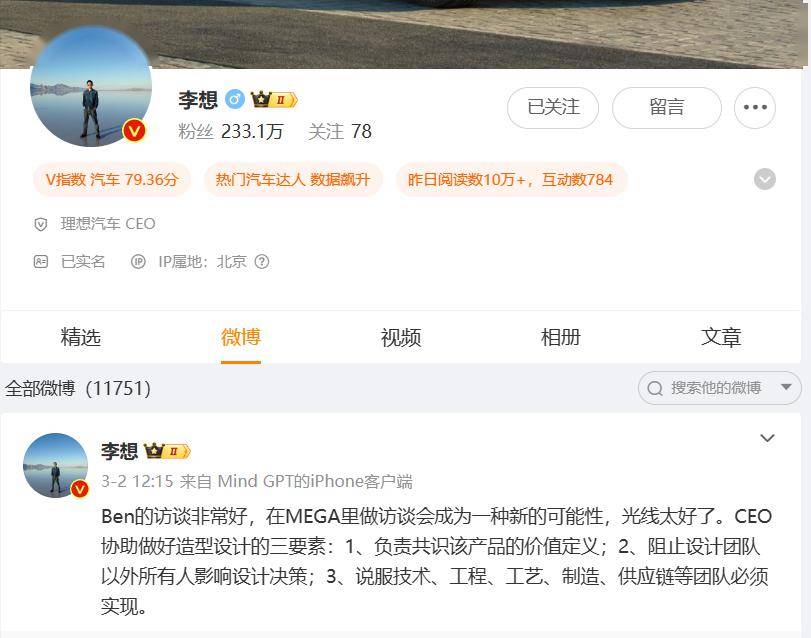Screen dimensions: 811x638
Task: Click the 已实名 ID card icon
Action: 41,262
